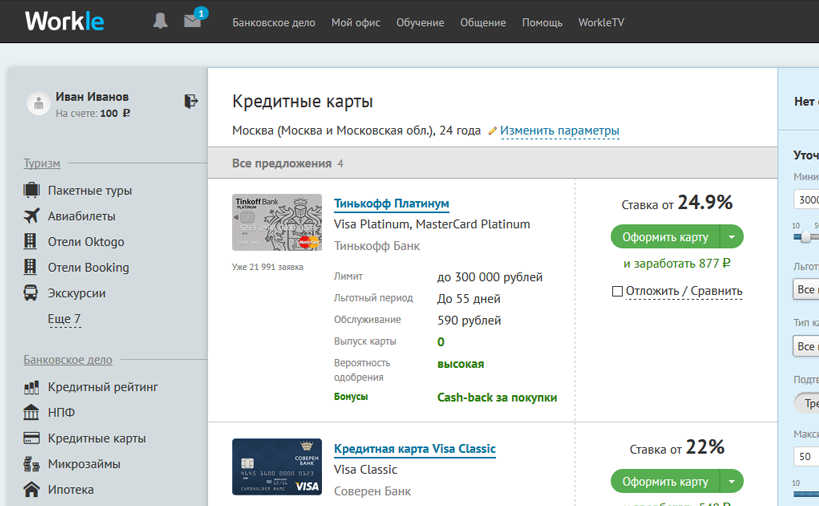Viewport: 819px width, 506px height.
Task: Open Отели Oktogo in sidebar
Action: coord(86,242)
